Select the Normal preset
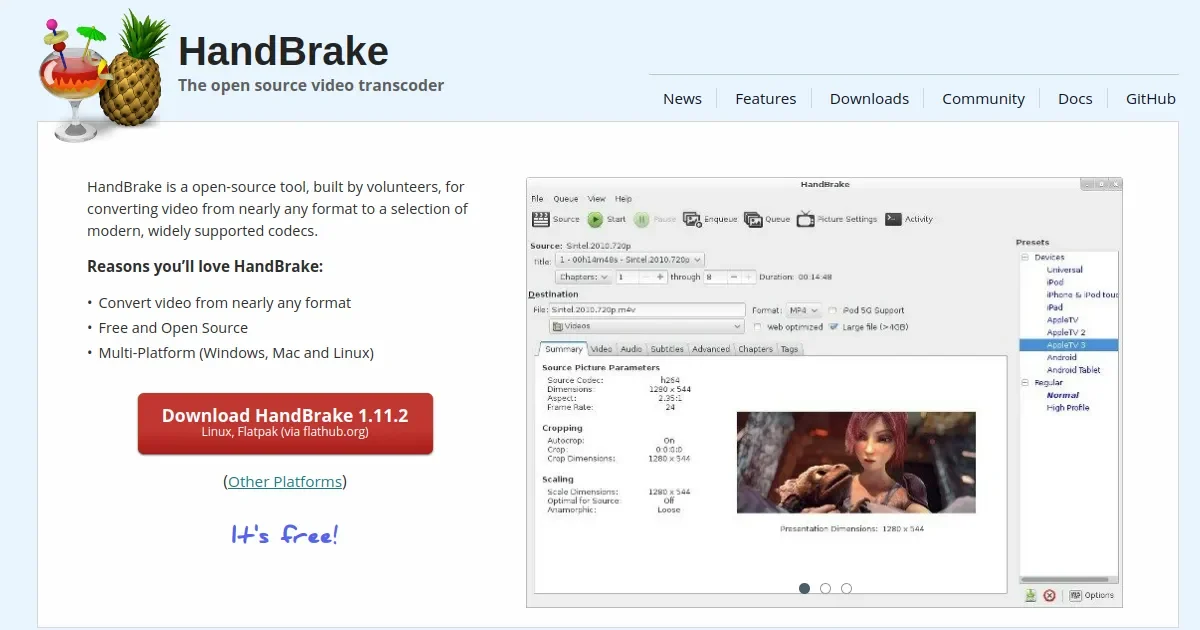Image resolution: width=1200 pixels, height=630 pixels. 1062,395
